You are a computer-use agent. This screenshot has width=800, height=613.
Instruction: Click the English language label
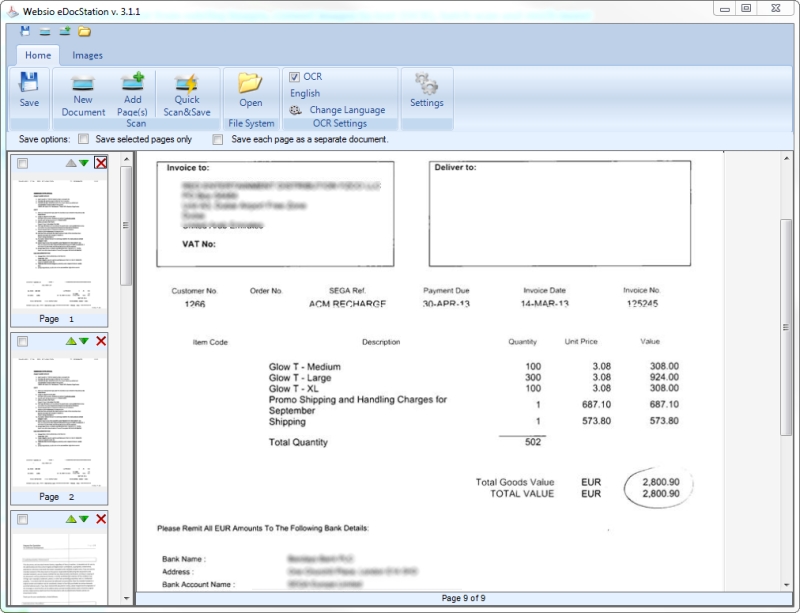pyautogui.click(x=305, y=93)
